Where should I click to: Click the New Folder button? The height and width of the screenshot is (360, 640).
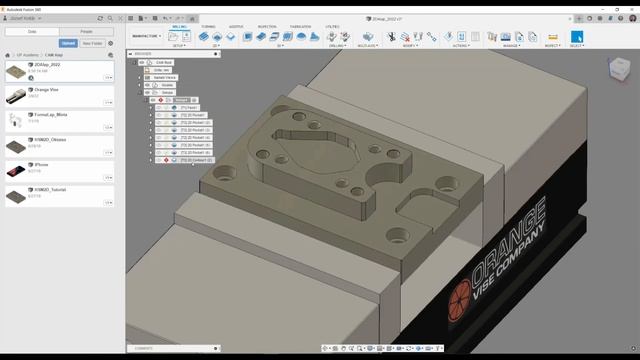pyautogui.click(x=92, y=43)
